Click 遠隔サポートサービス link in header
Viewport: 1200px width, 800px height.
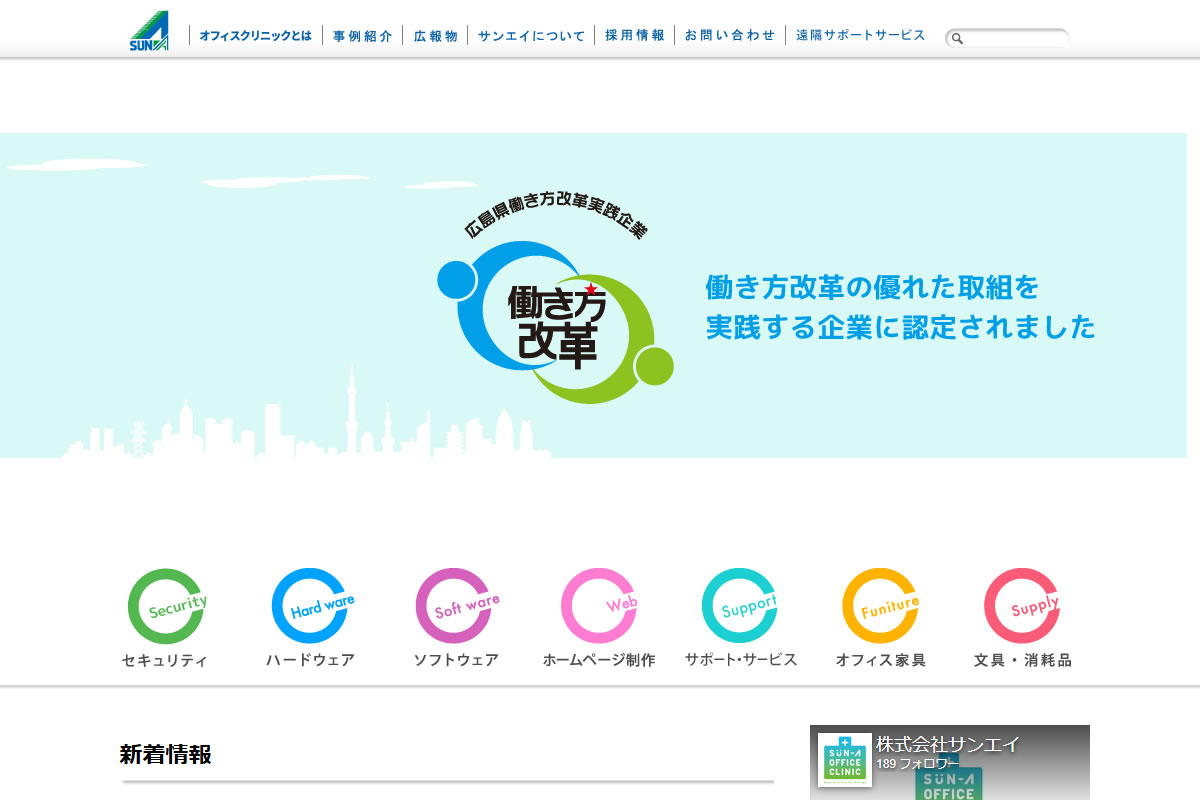(x=860, y=36)
